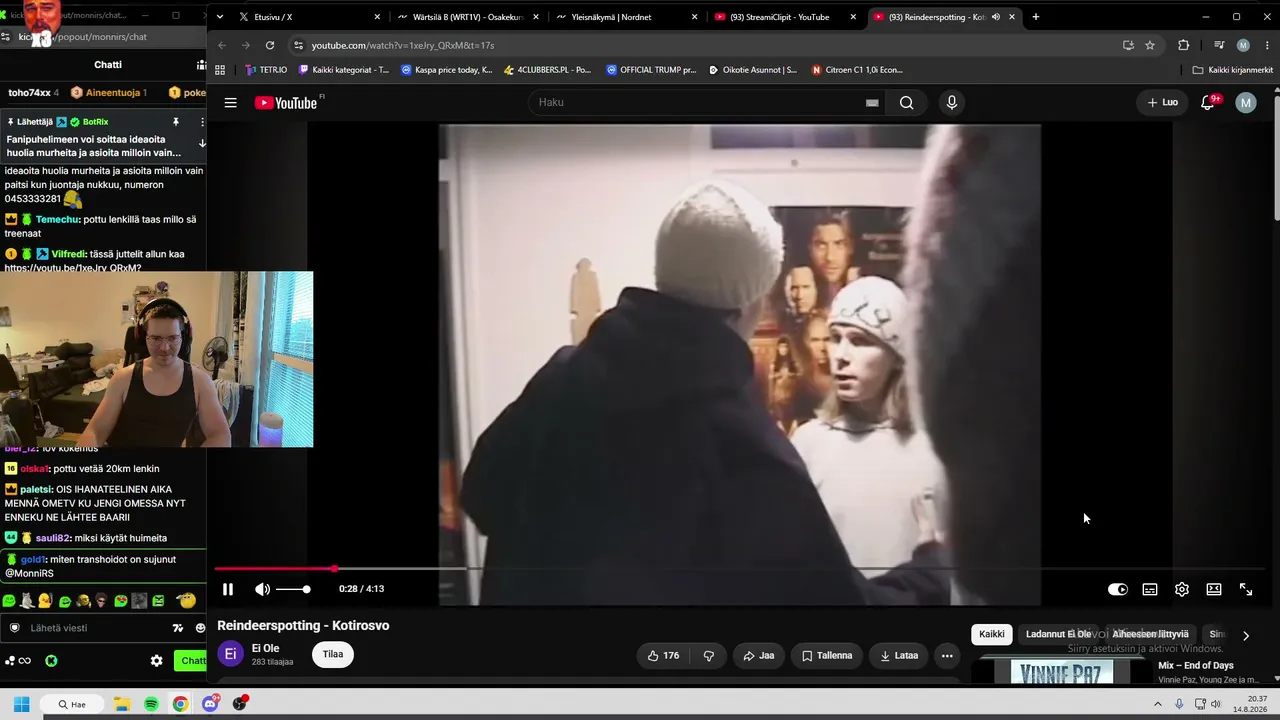Go to the YouTube home logo
The image size is (1280, 720).
point(286,102)
